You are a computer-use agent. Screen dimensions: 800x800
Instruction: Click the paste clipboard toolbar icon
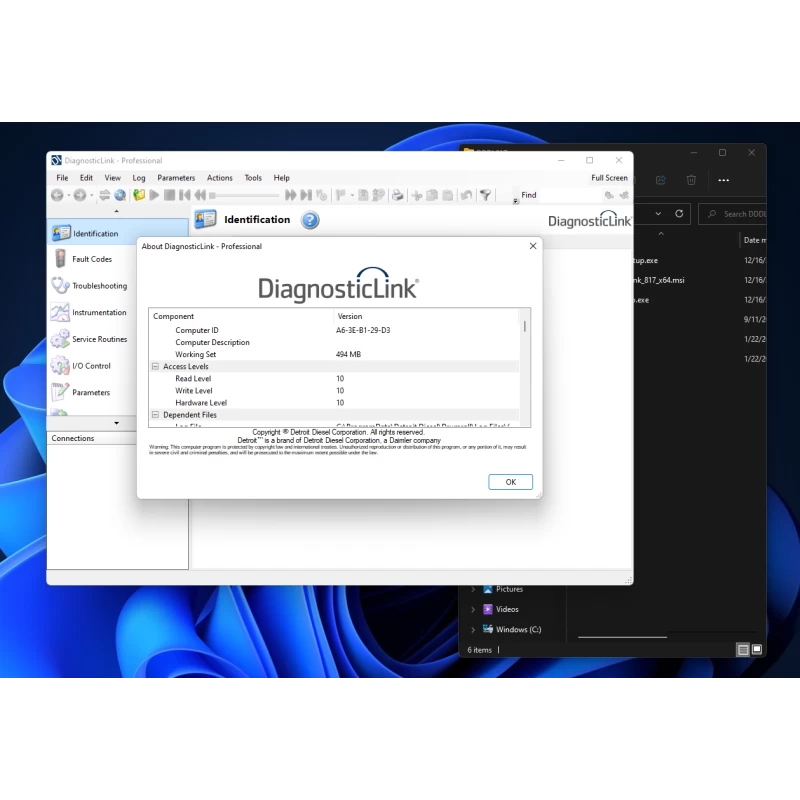point(447,195)
